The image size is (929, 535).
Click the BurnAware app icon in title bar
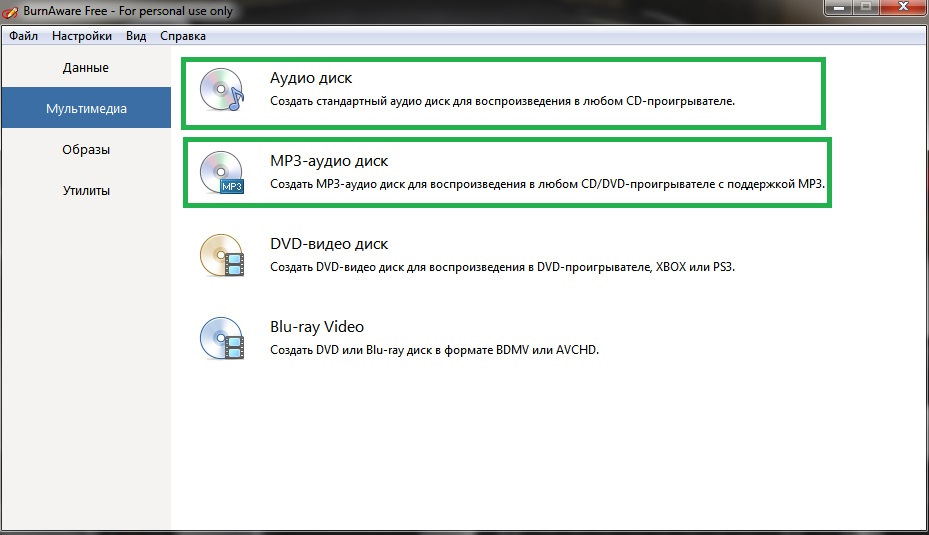pyautogui.click(x=10, y=11)
